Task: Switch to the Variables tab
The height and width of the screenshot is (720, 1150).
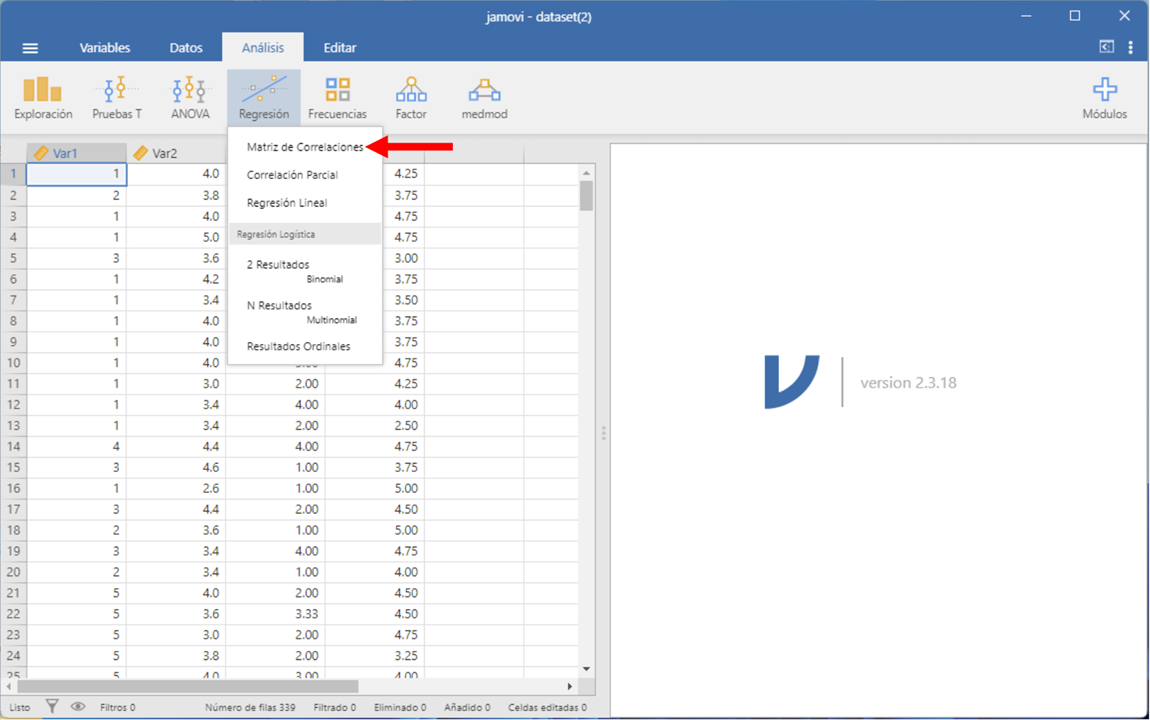Action: coord(105,48)
